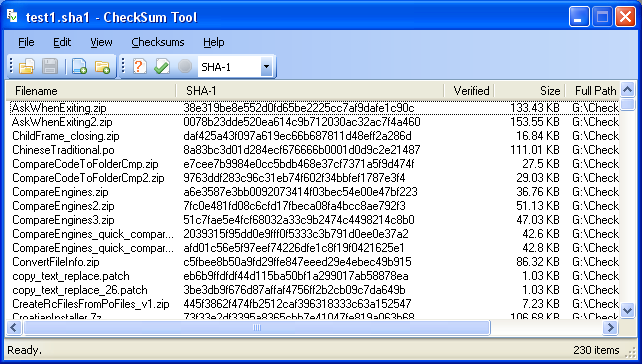
Task: Click the hash starting with 0078b23dde52
Action: point(302,122)
